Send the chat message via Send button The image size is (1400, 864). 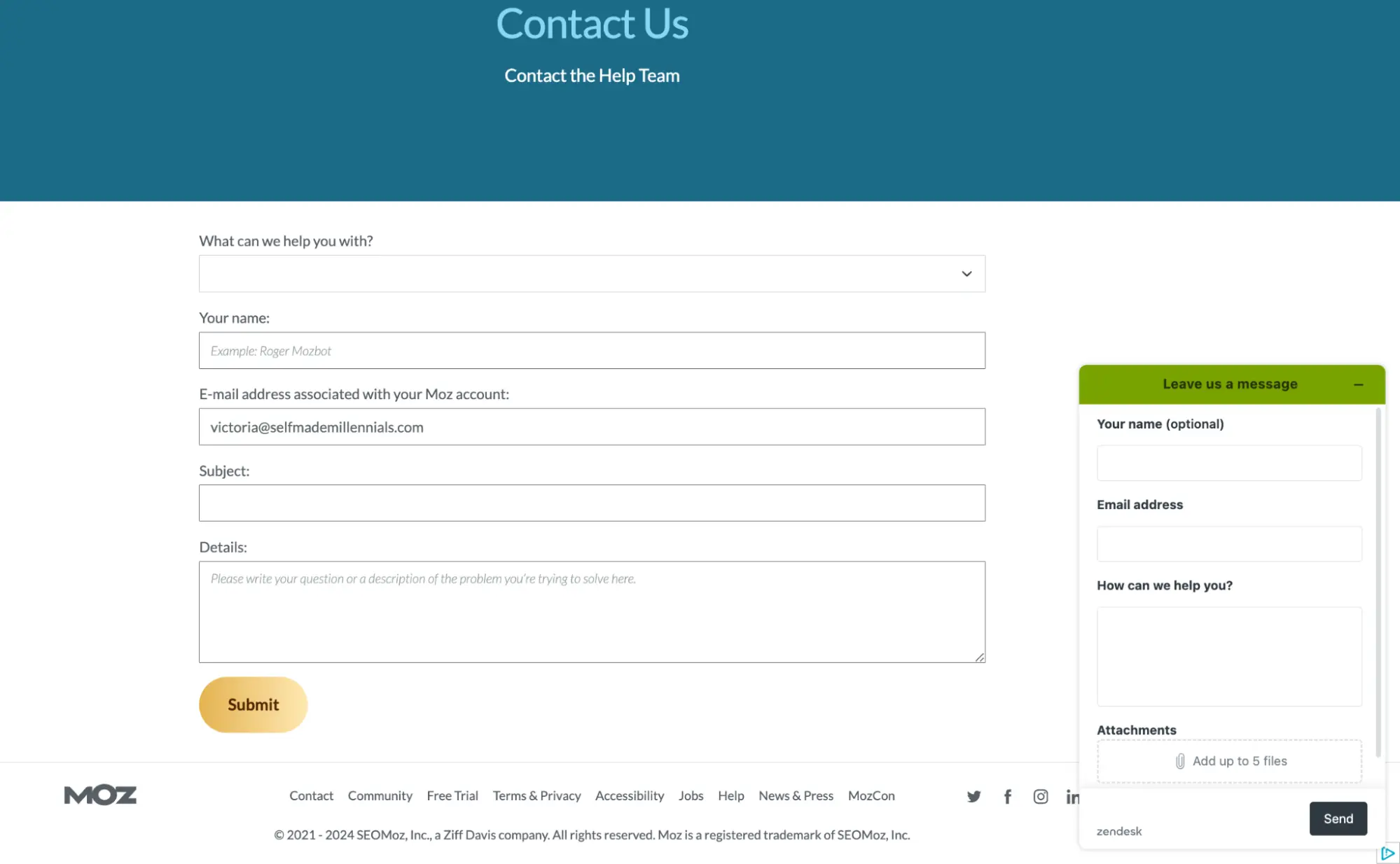tap(1338, 818)
